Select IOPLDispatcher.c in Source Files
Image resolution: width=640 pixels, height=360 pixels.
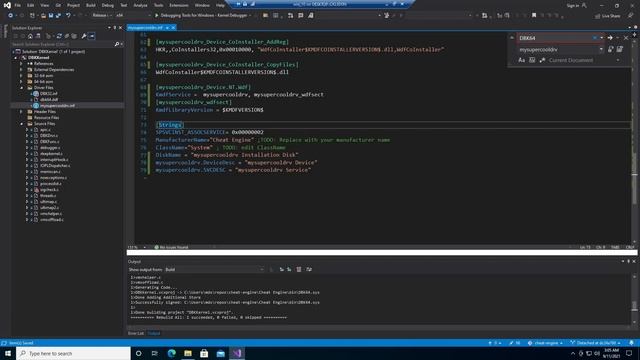pyautogui.click(x=55, y=166)
